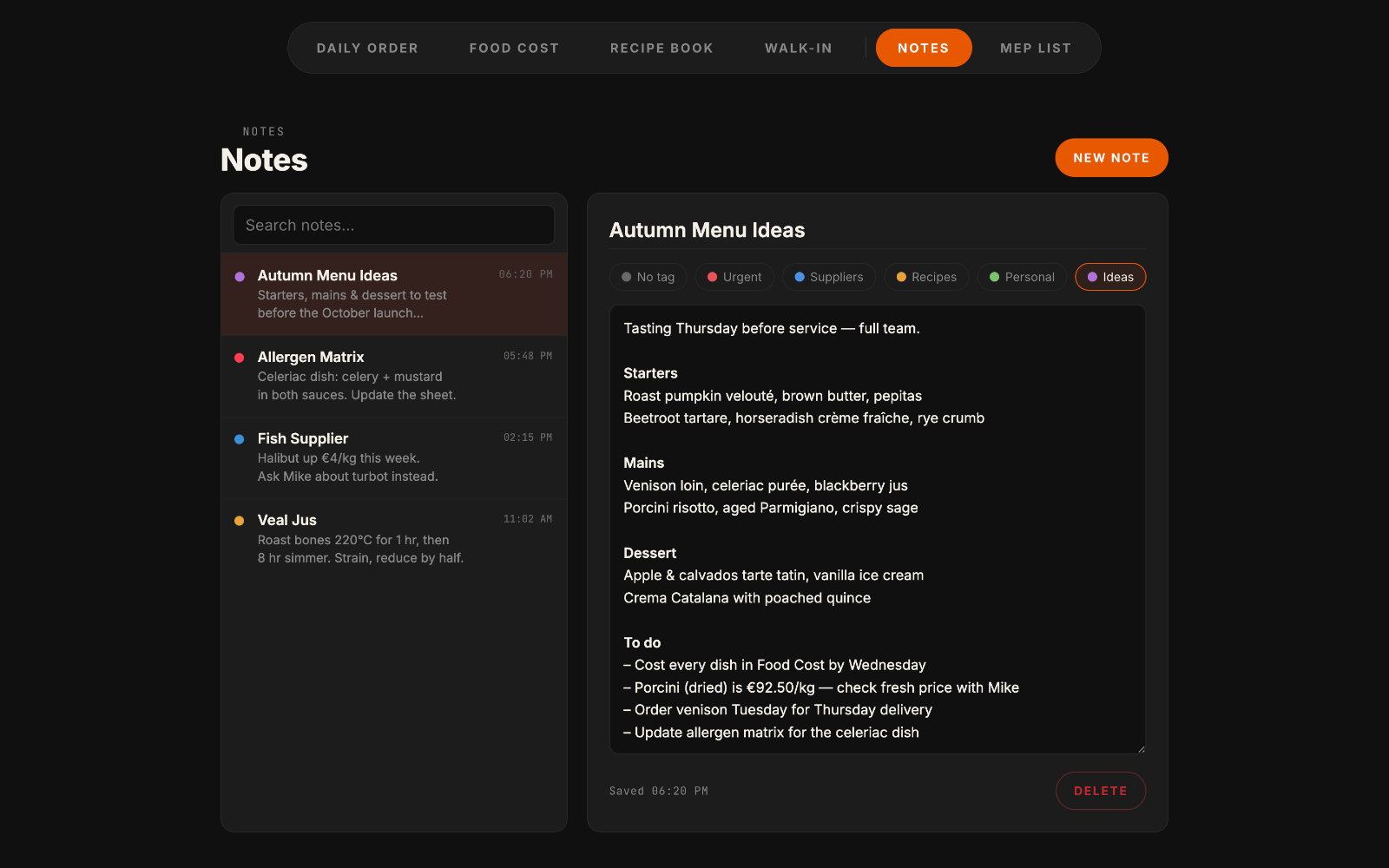Image resolution: width=1389 pixels, height=868 pixels.
Task: Select the Fish Supplier note
Action: (394, 457)
